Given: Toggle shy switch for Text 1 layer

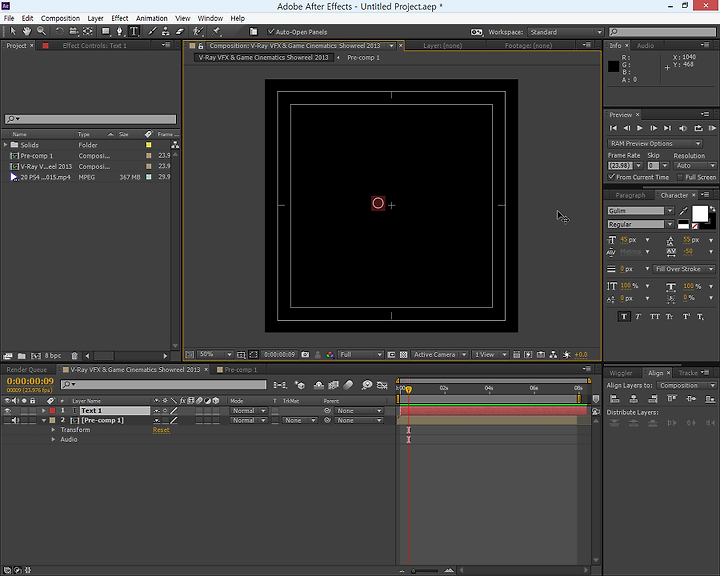Looking at the screenshot, I should point(157,411).
